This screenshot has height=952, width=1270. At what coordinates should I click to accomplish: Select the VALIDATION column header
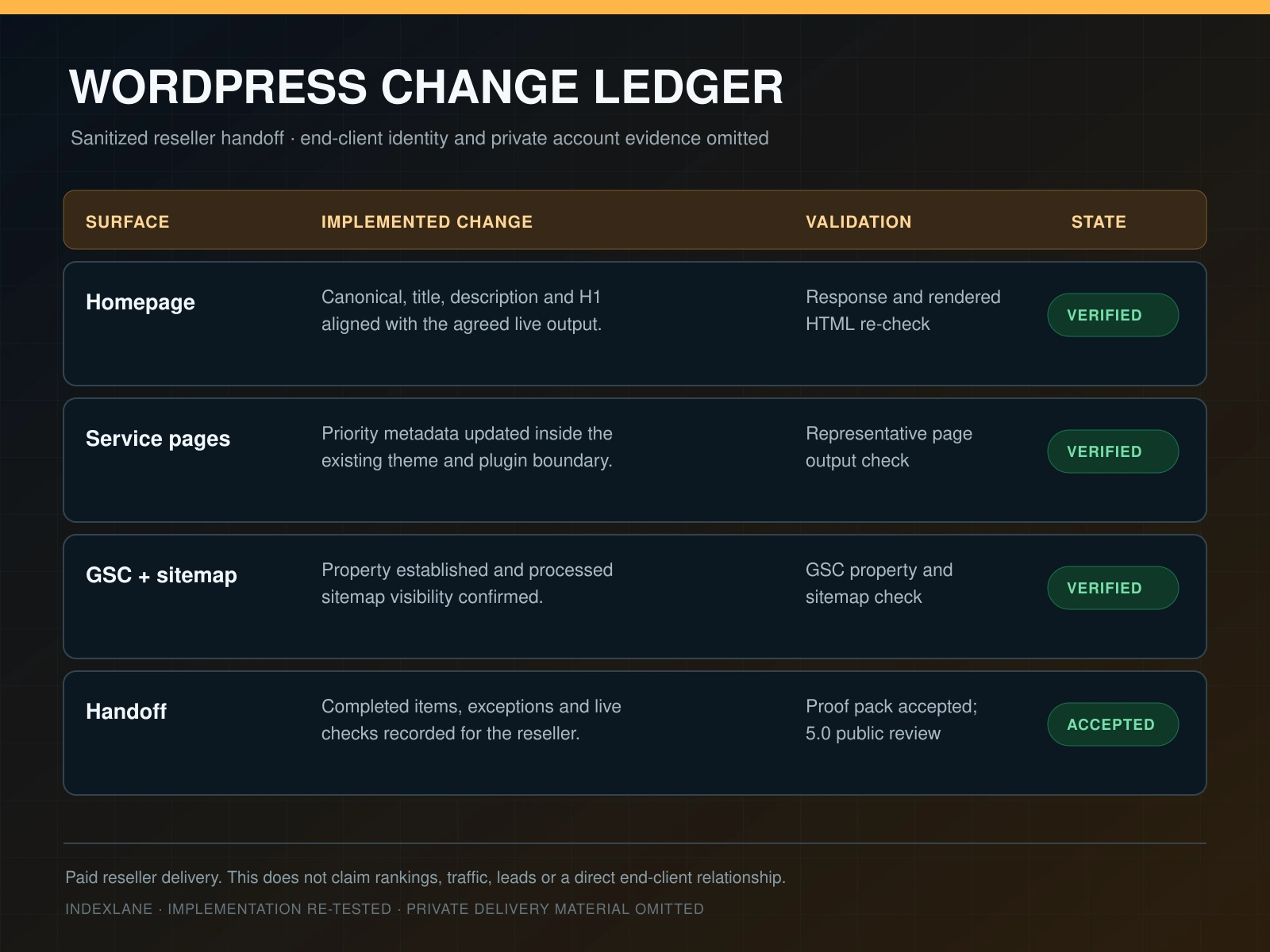859,222
